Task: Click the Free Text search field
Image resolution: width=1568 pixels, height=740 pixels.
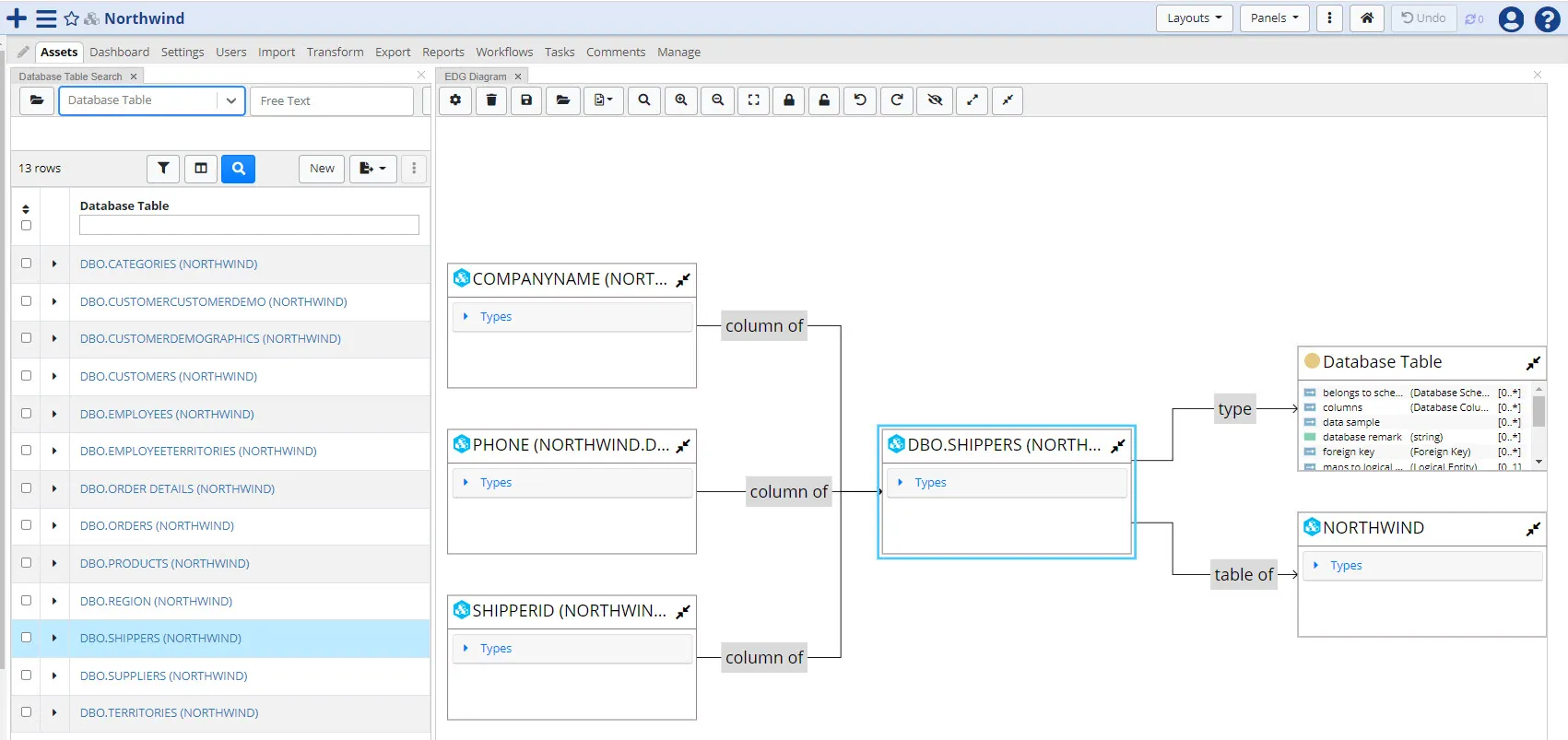Action: (x=332, y=100)
